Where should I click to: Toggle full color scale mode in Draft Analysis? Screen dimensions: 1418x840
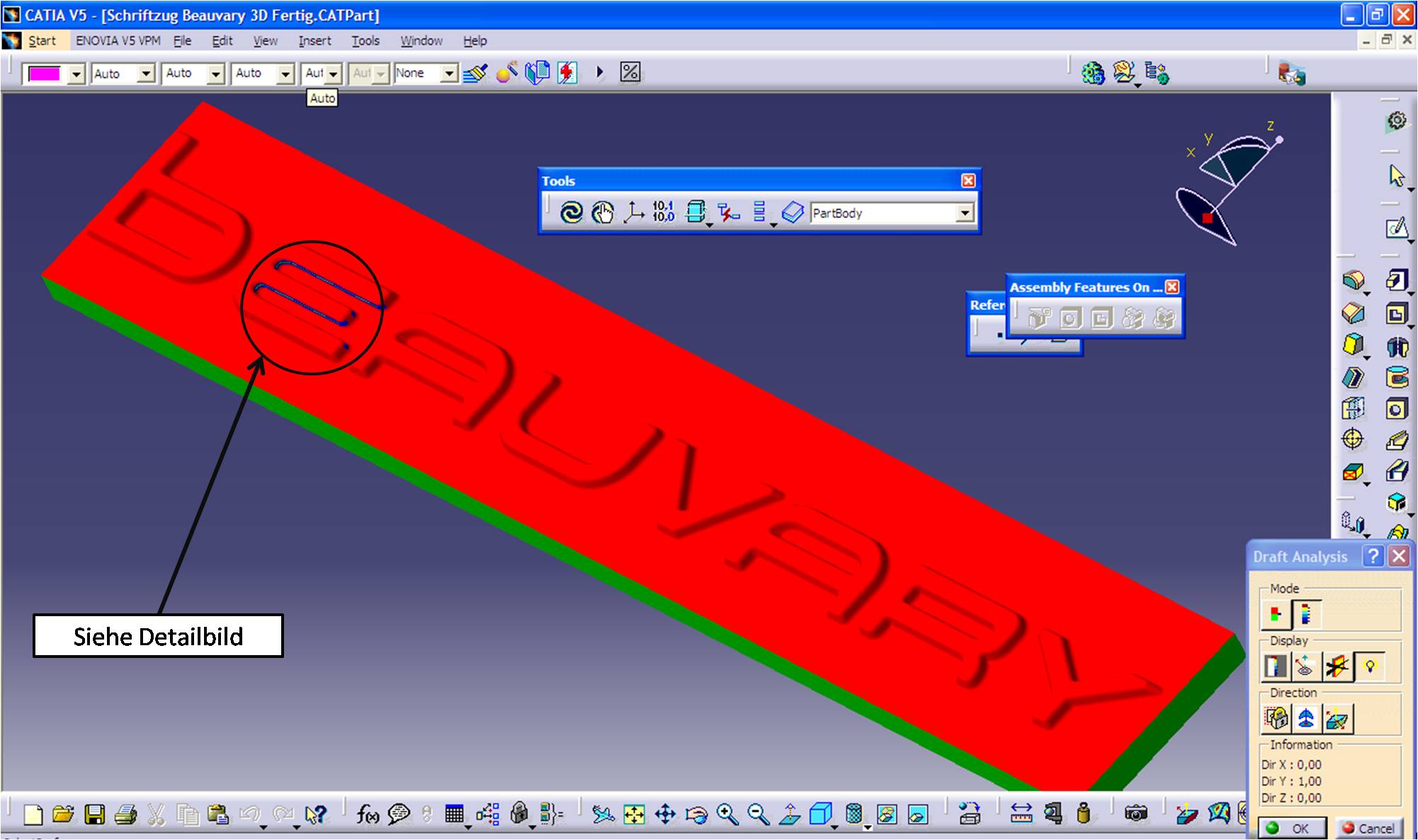tap(1305, 615)
